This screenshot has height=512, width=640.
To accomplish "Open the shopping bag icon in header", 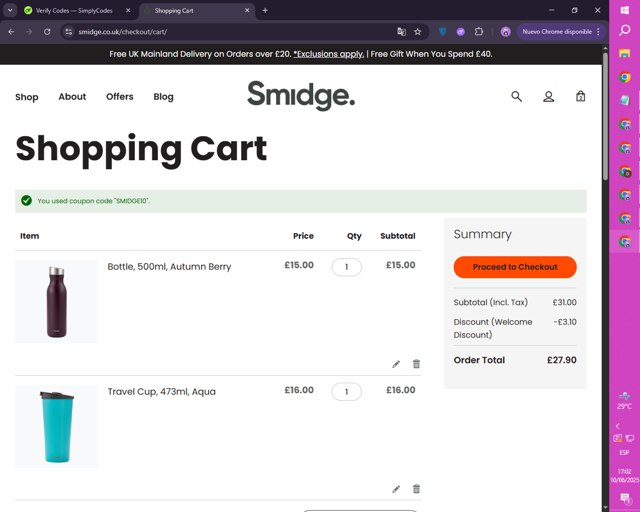I will (580, 96).
